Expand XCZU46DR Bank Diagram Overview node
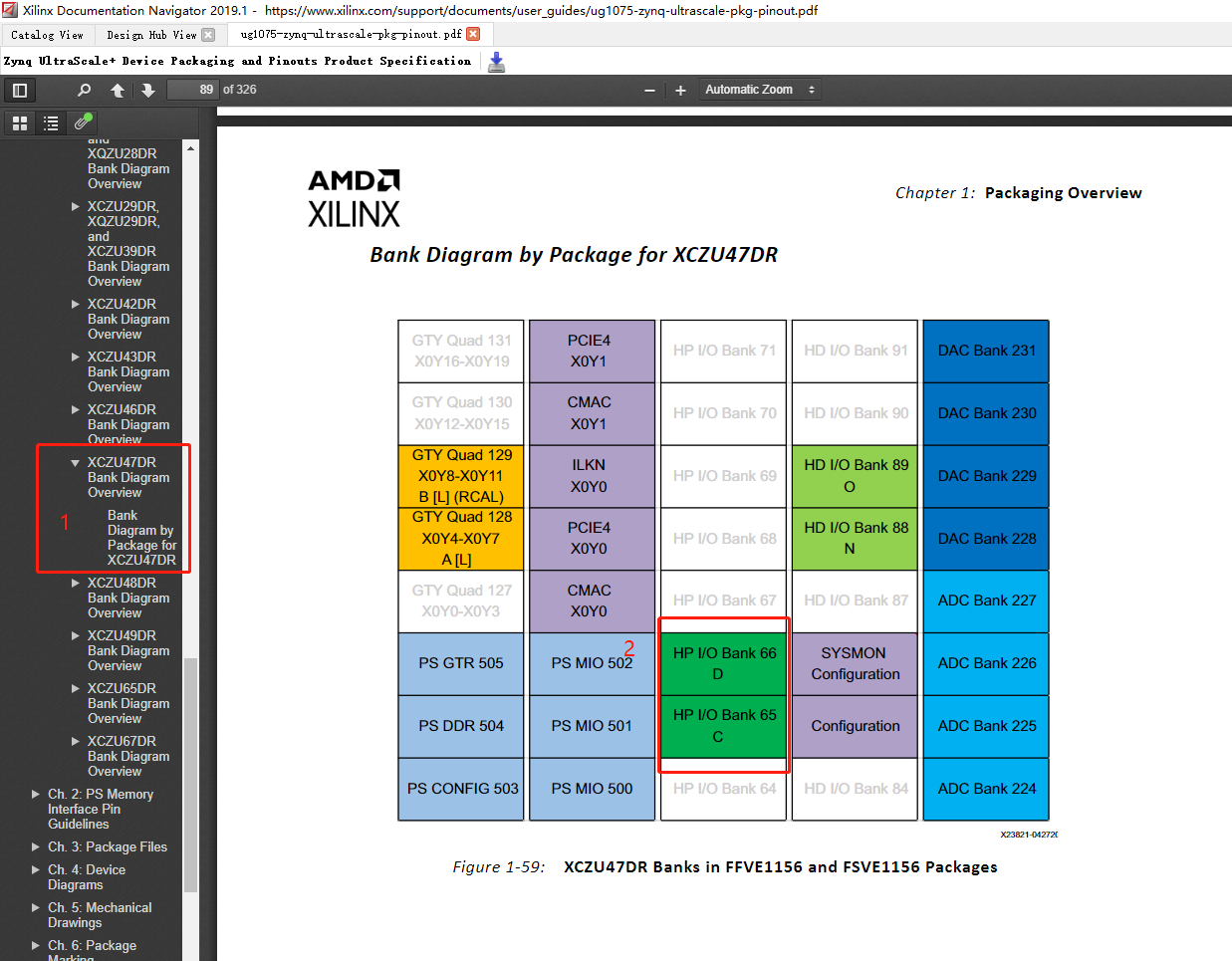The width and height of the screenshot is (1232, 961). [x=76, y=410]
